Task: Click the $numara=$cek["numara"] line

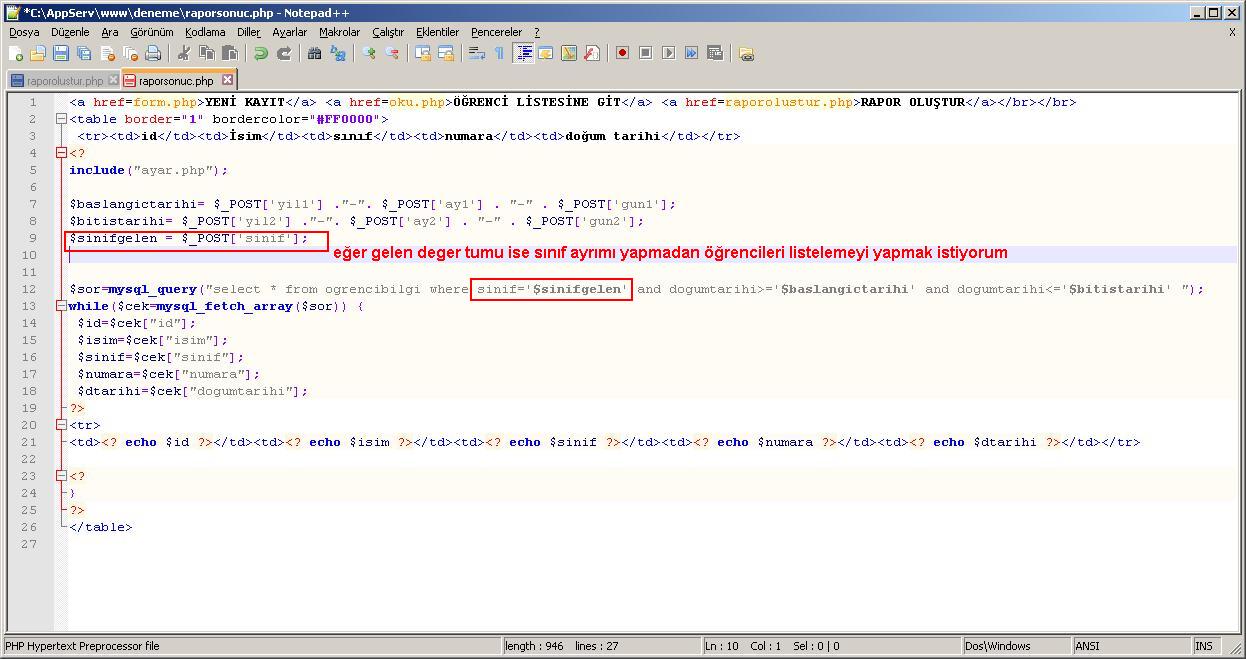Action: pyautogui.click(x=169, y=374)
